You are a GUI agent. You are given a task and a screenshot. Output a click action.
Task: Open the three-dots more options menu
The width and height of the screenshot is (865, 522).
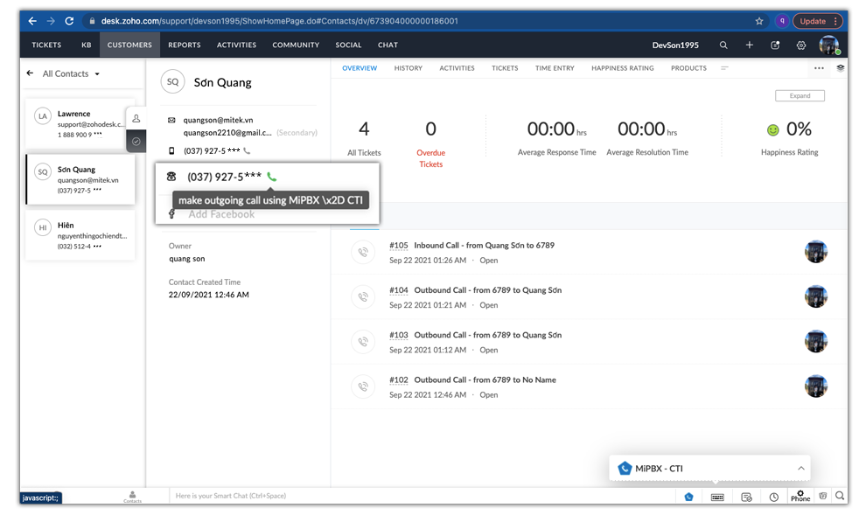coord(819,69)
